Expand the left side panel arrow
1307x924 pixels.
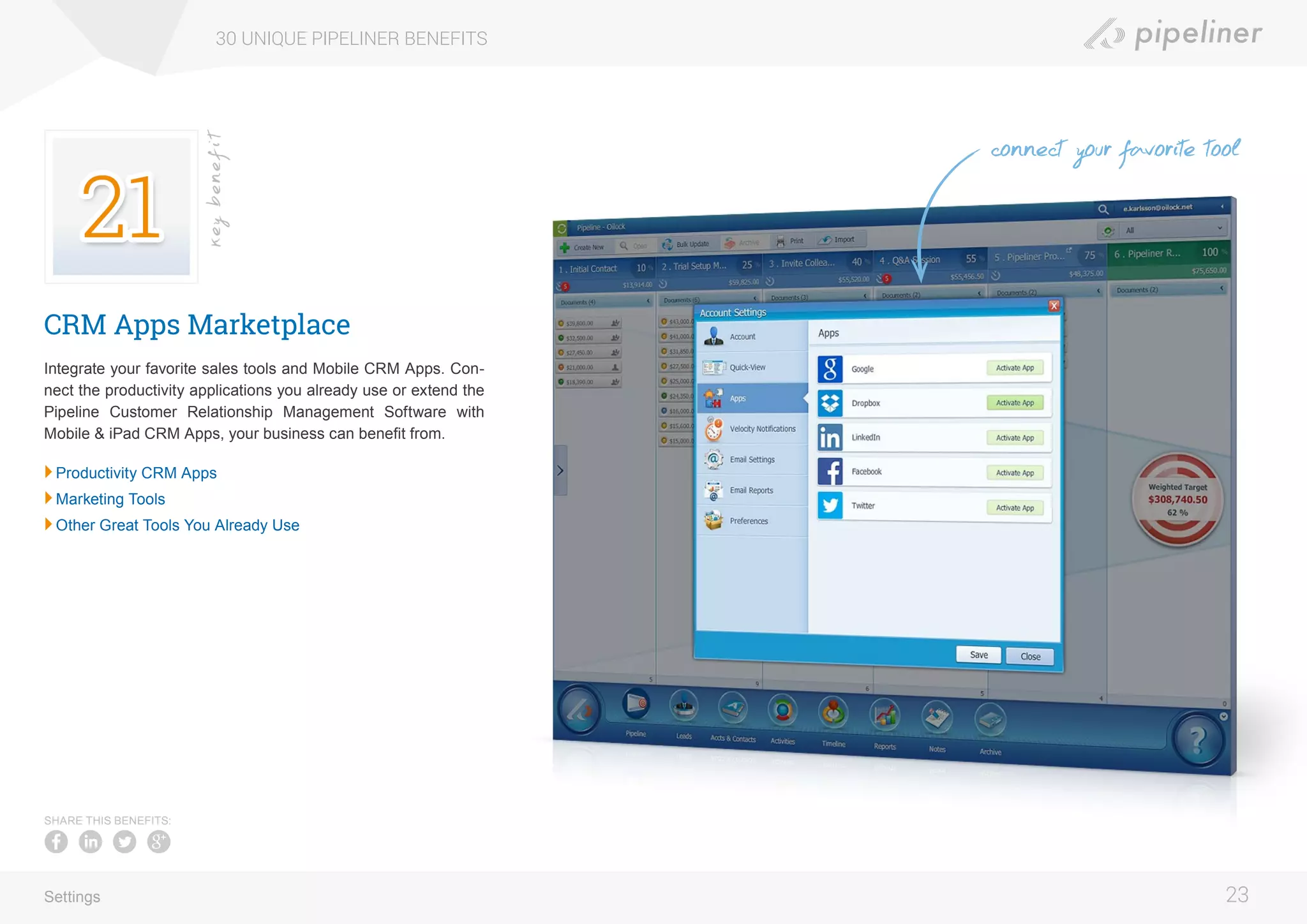tap(560, 470)
